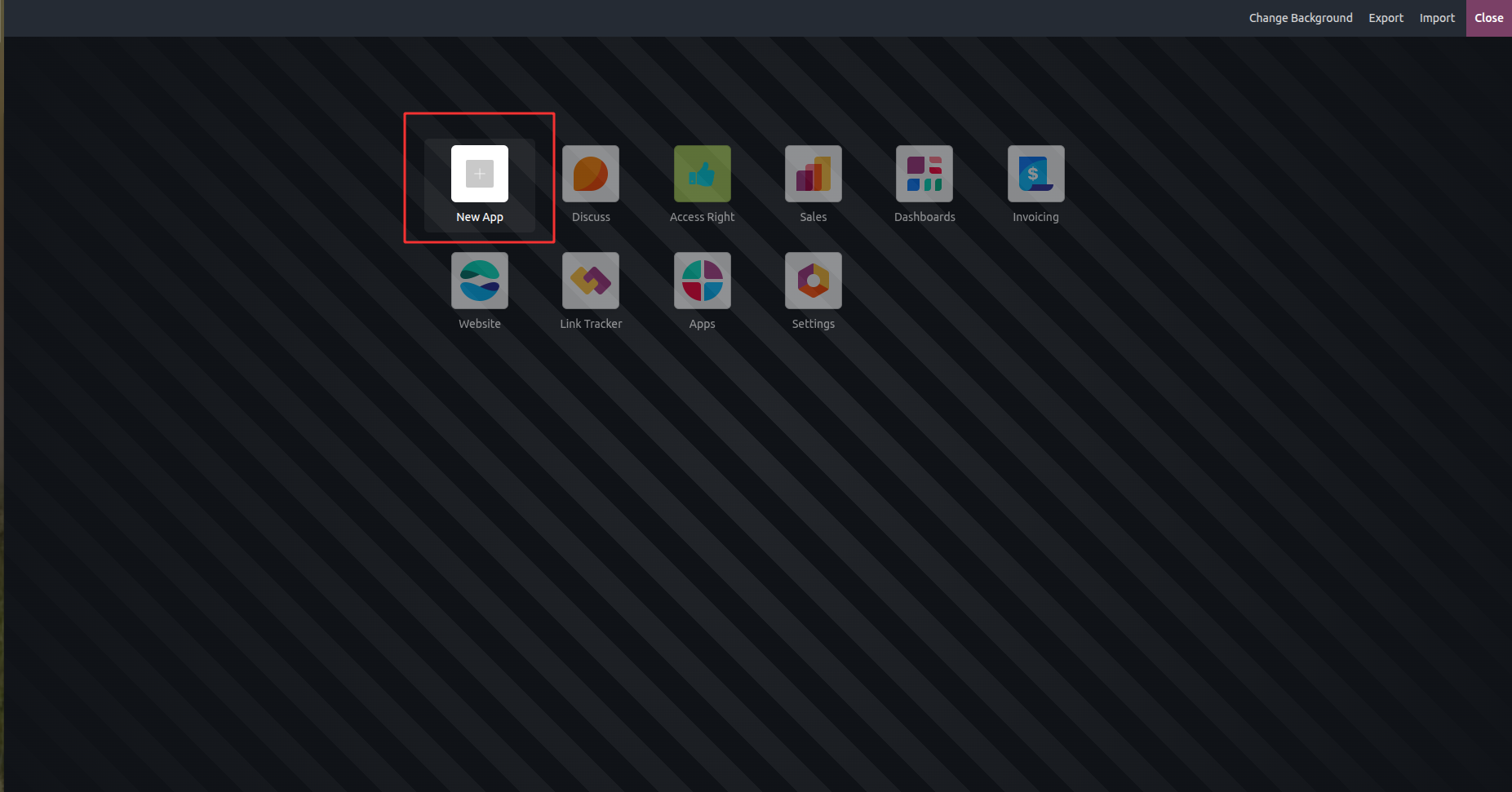1512x792 pixels.
Task: Open the Access Right app
Action: tap(702, 174)
